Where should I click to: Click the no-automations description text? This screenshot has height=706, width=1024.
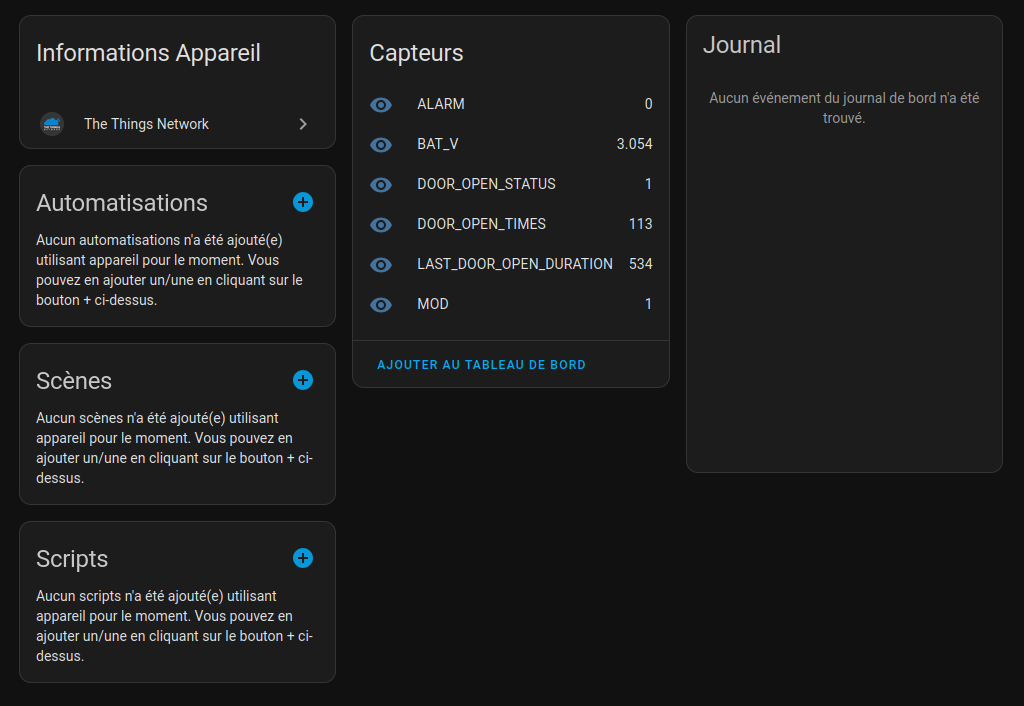click(x=170, y=270)
